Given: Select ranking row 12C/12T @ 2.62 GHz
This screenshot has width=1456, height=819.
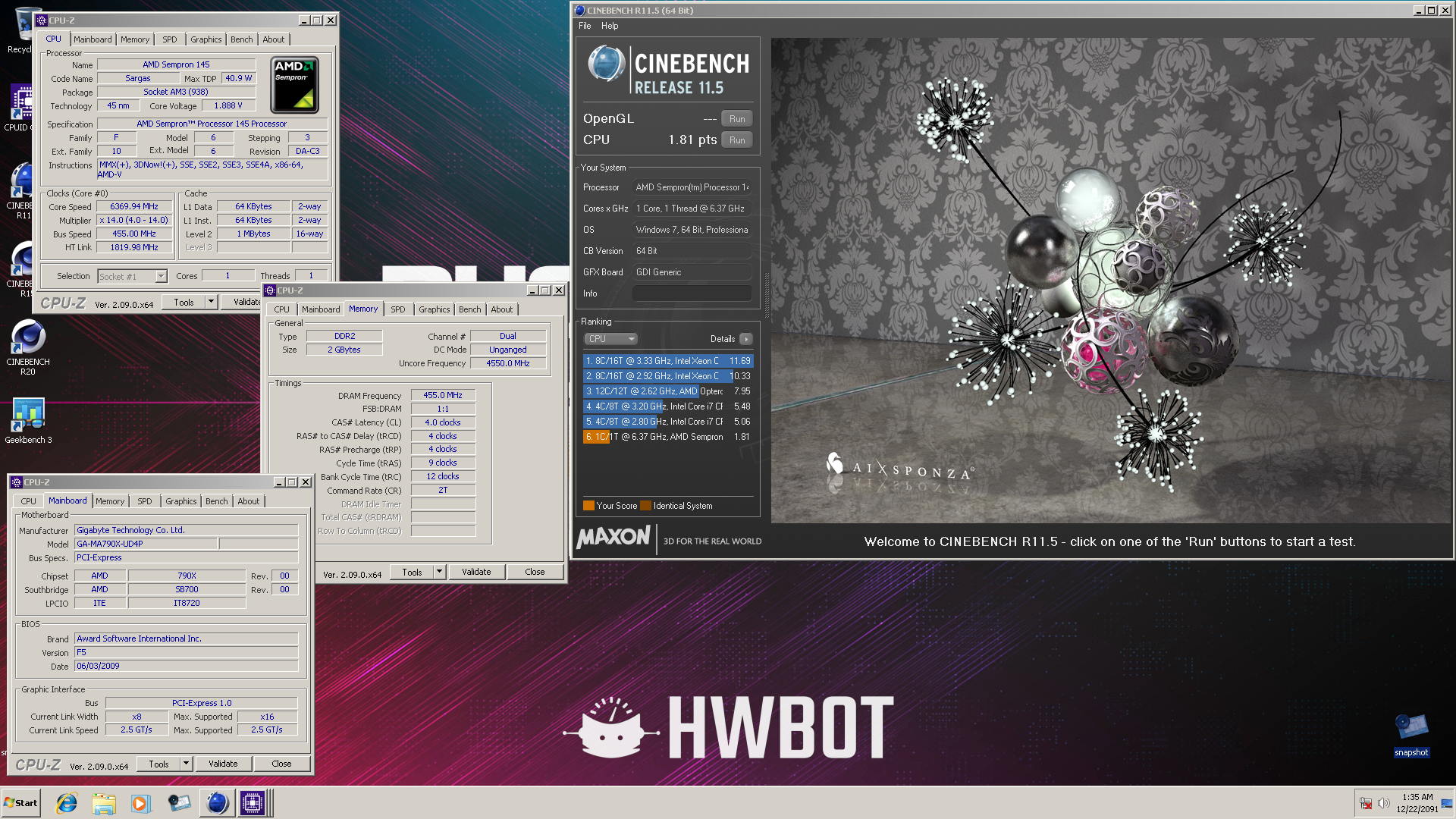Looking at the screenshot, I should coord(668,391).
